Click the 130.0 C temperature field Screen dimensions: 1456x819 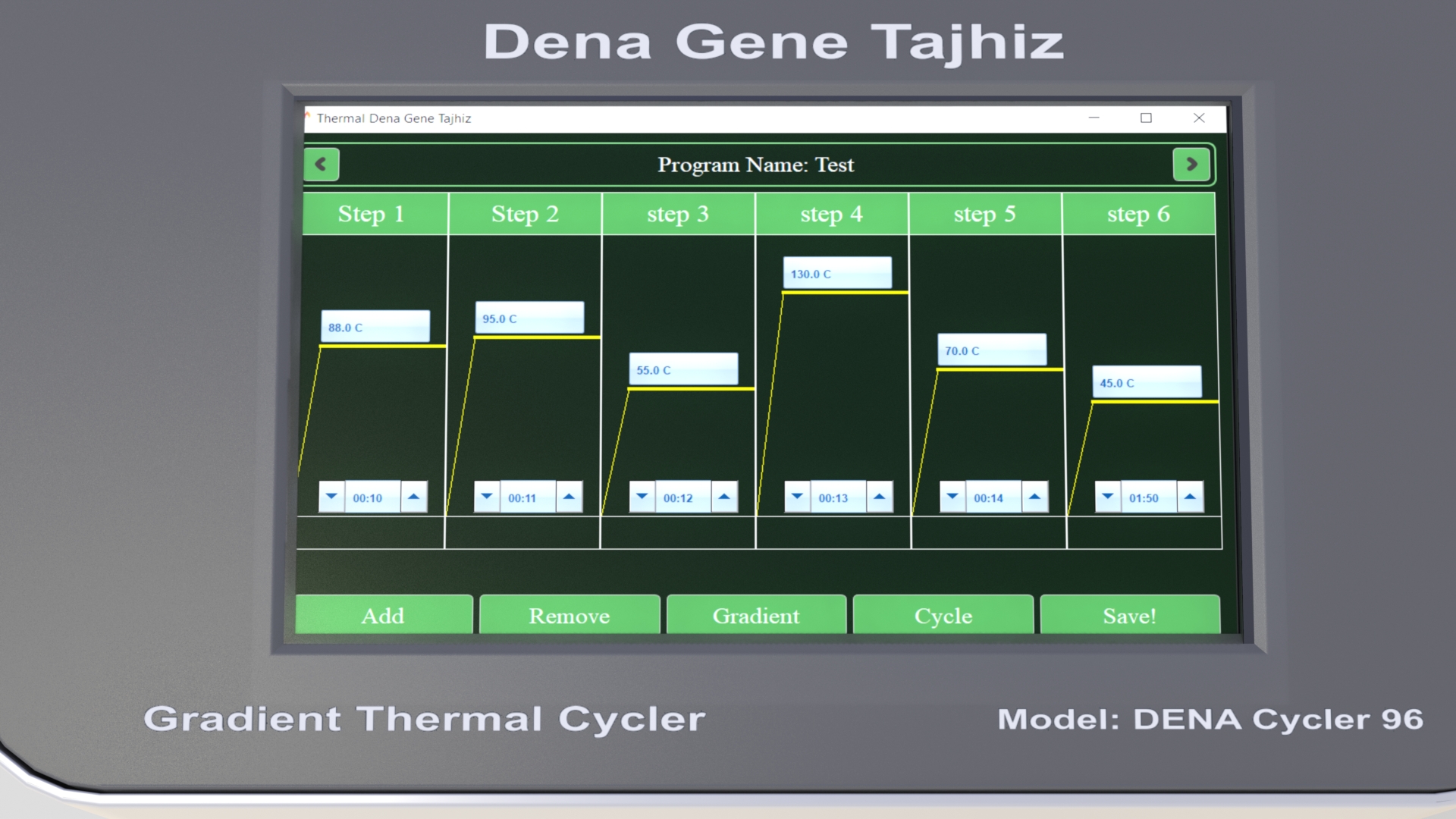837,273
